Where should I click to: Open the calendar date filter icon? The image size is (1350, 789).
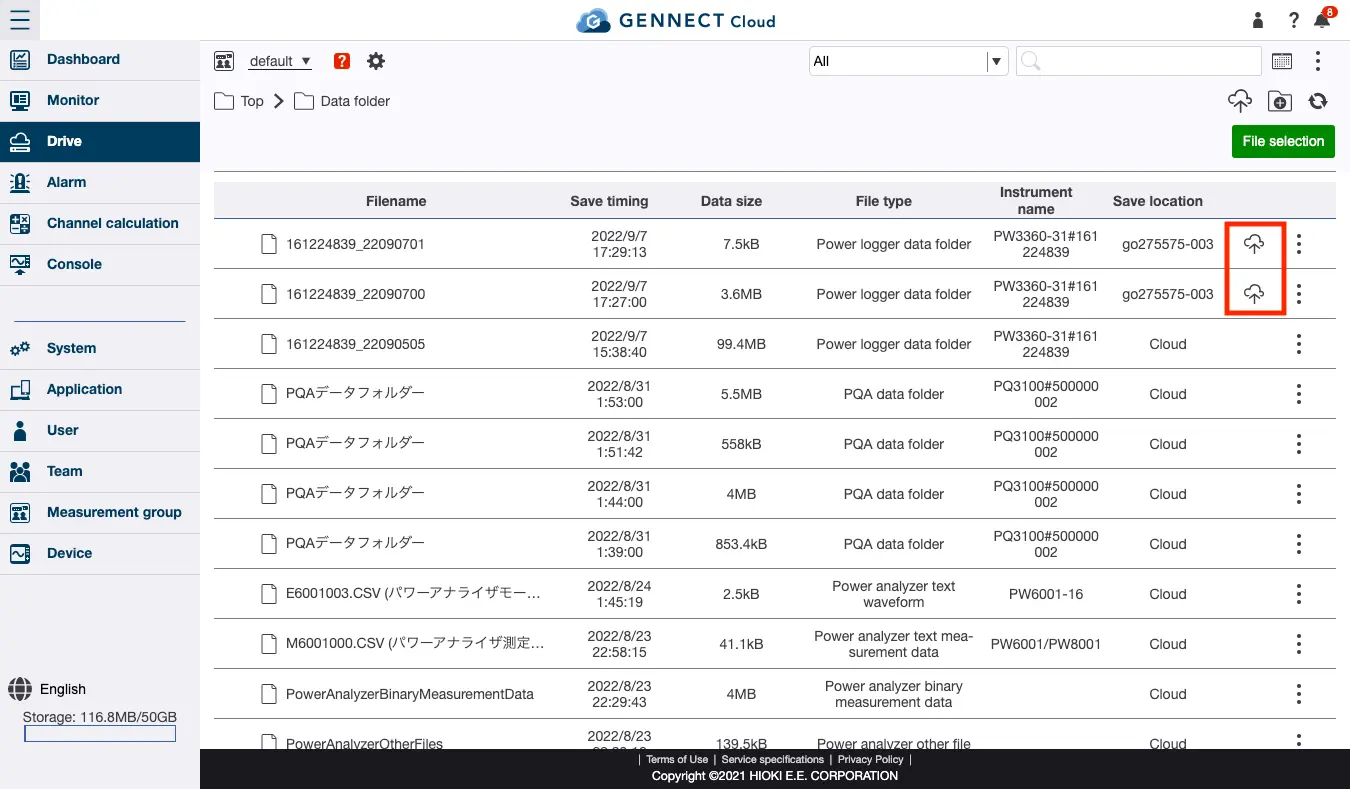tap(1282, 61)
